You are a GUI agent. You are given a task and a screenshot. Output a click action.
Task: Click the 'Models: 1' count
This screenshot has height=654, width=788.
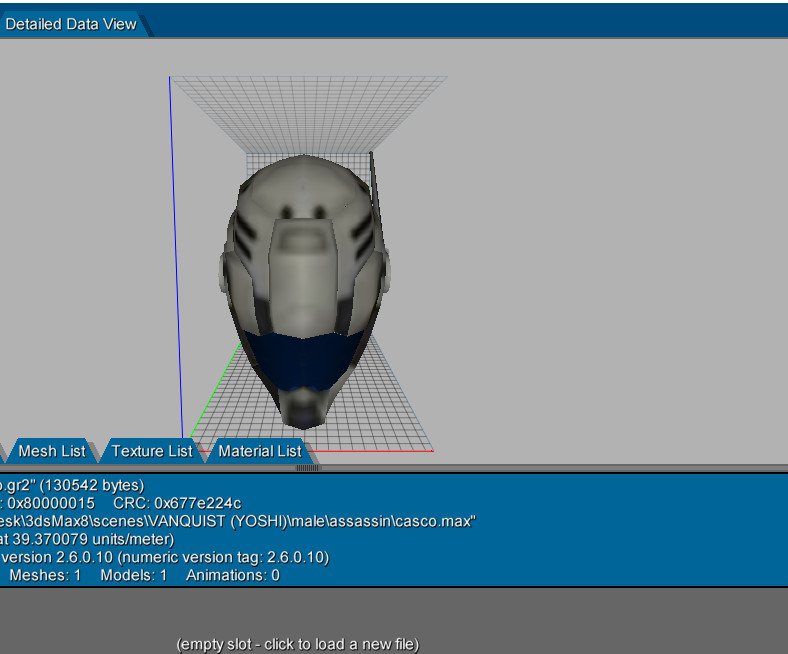click(x=134, y=575)
